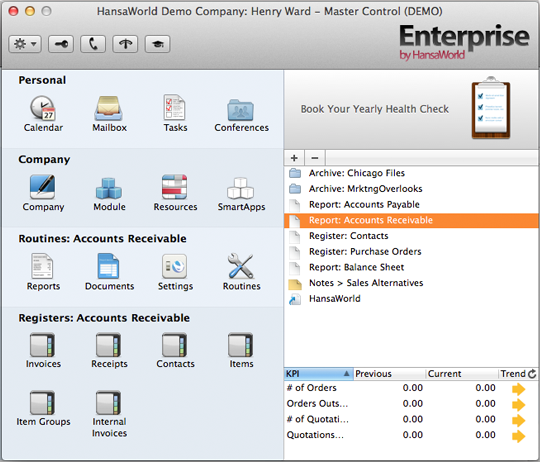Click the phone toolbar button
This screenshot has width=540, height=462.
(93, 44)
